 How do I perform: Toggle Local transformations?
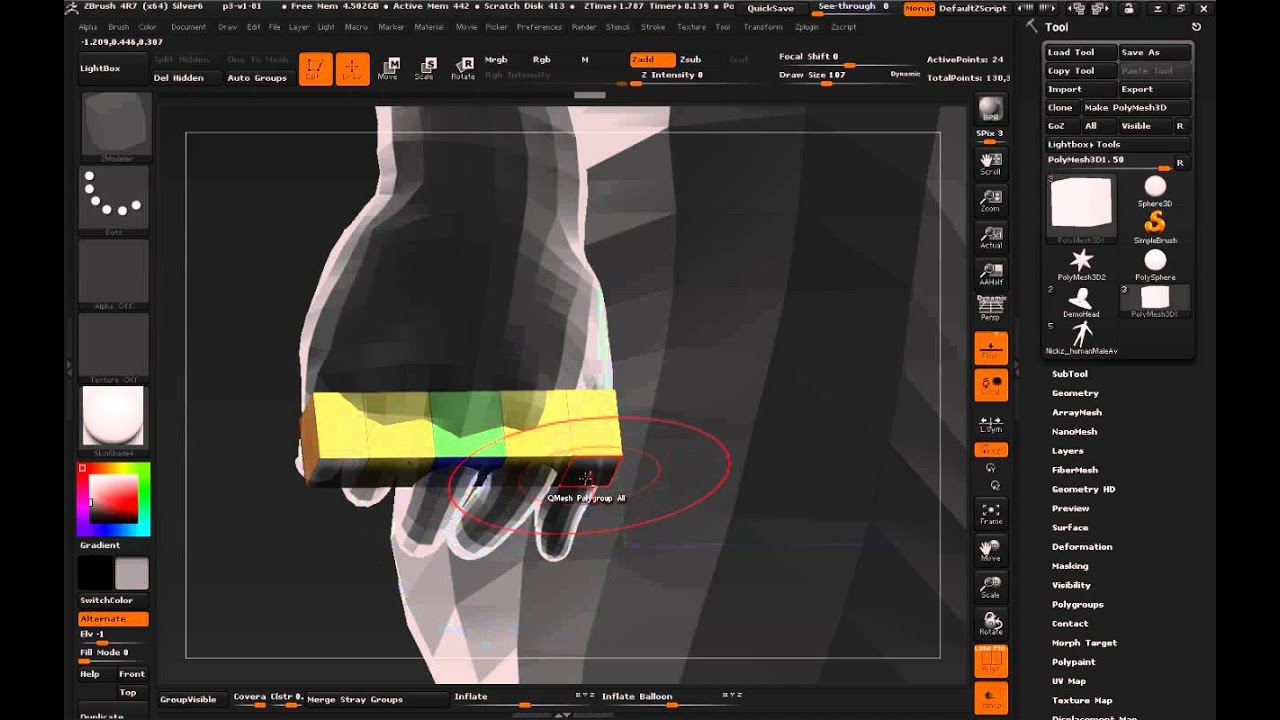pos(991,385)
